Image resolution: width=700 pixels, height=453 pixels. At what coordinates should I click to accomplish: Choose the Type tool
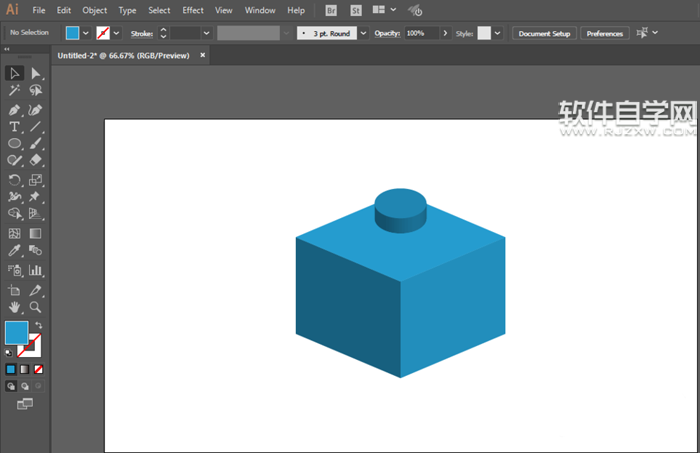[x=15, y=127]
